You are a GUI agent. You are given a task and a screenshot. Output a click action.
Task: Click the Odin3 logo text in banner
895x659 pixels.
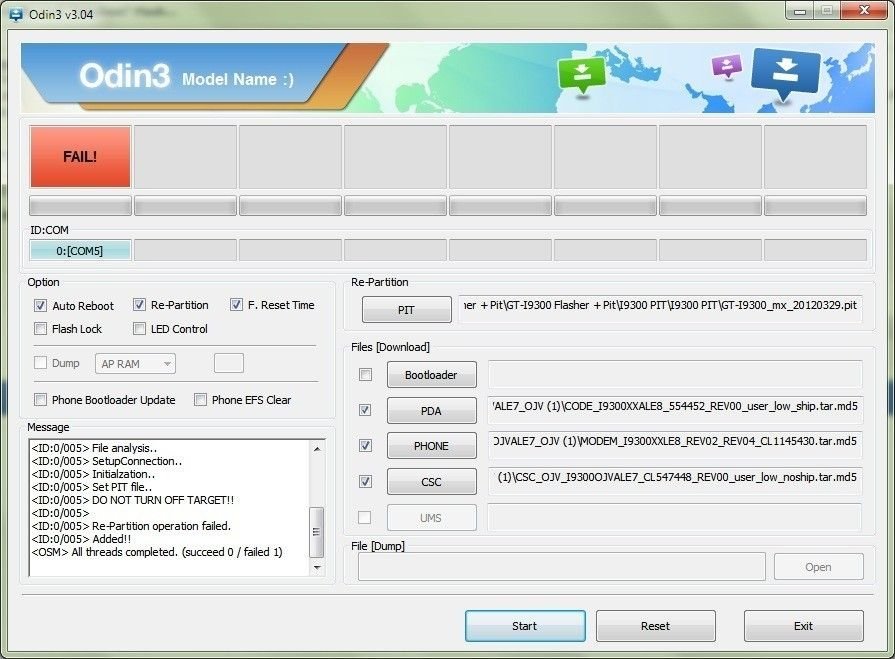[124, 75]
